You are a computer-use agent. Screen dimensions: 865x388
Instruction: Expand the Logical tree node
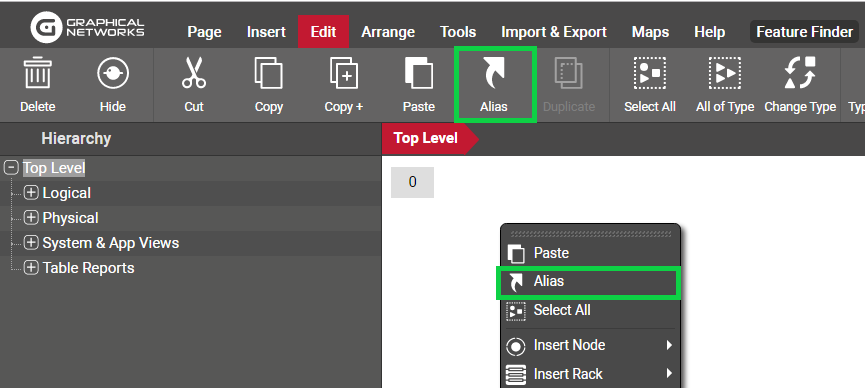point(31,193)
